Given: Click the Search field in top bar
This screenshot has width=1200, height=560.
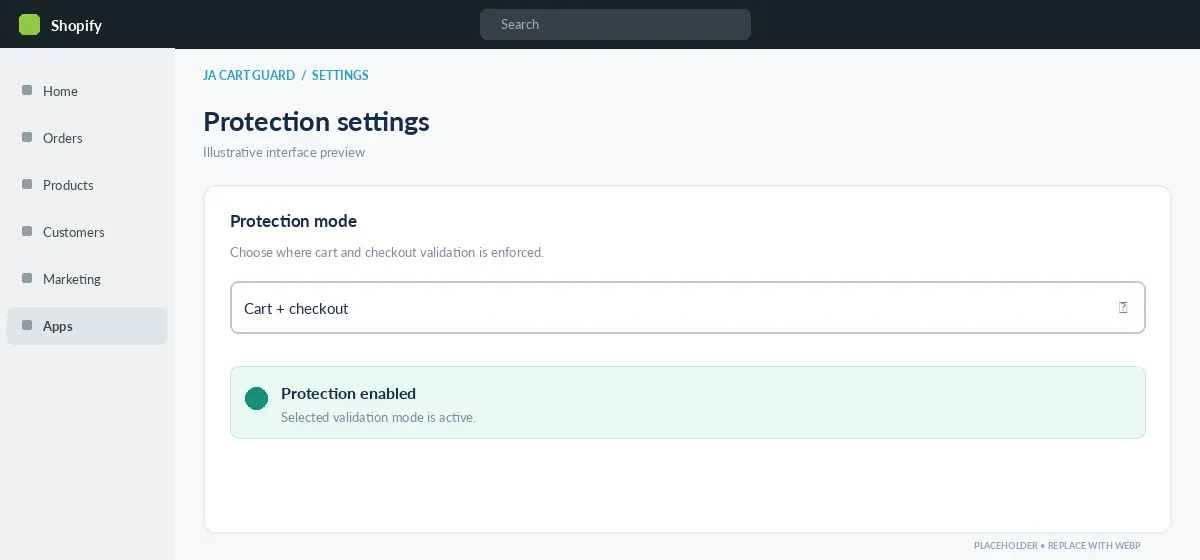Looking at the screenshot, I should [615, 24].
